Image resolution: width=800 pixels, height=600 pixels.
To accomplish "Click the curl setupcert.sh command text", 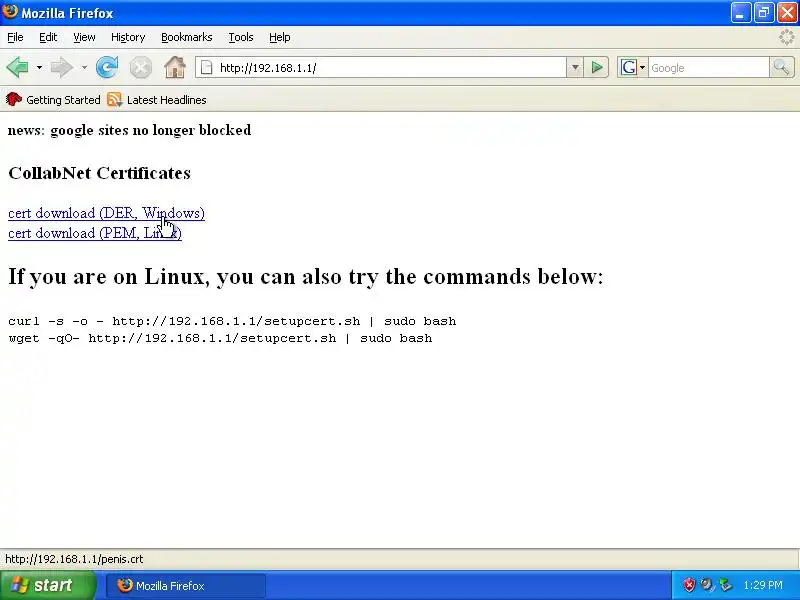I will click(x=232, y=321).
